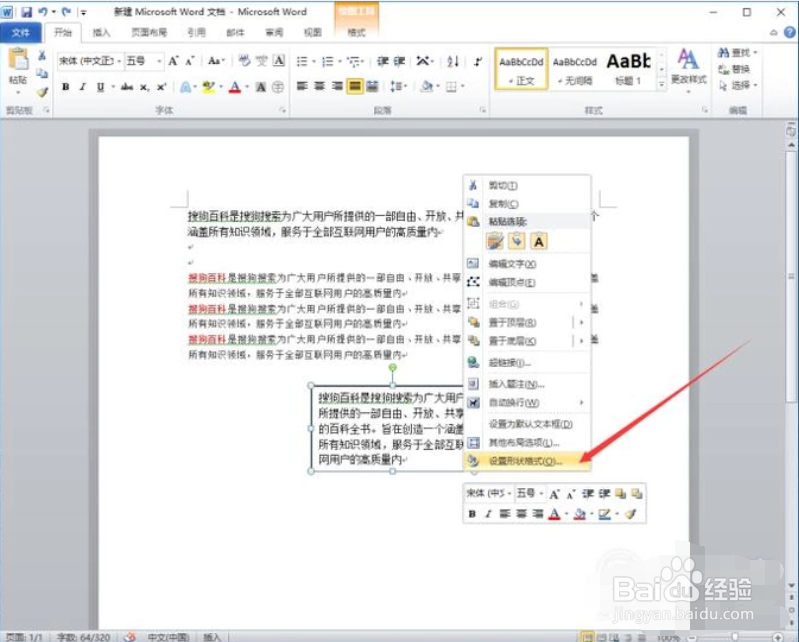The height and width of the screenshot is (642, 799).
Task: Center text in ribbon paragraph group
Action: pyautogui.click(x=319, y=87)
